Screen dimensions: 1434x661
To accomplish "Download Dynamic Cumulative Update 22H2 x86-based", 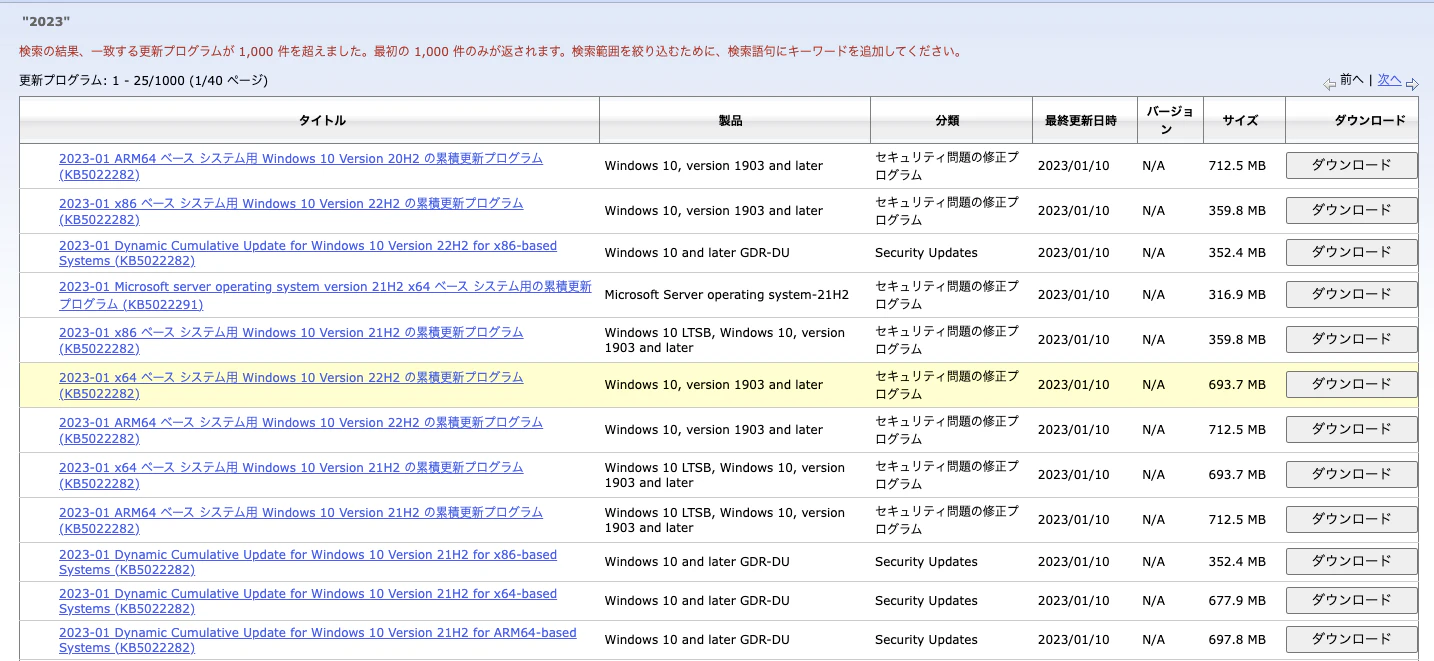I will coord(1351,253).
